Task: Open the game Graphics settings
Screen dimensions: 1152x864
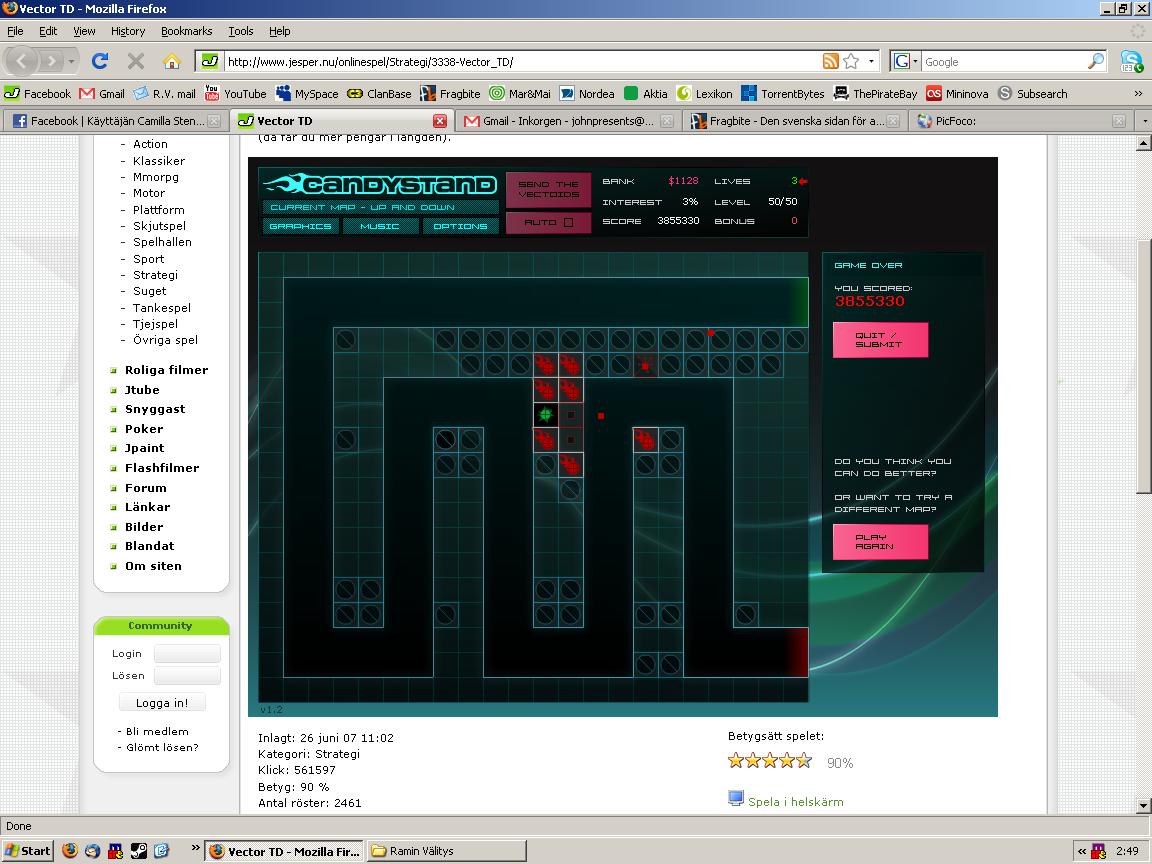Action: 300,226
